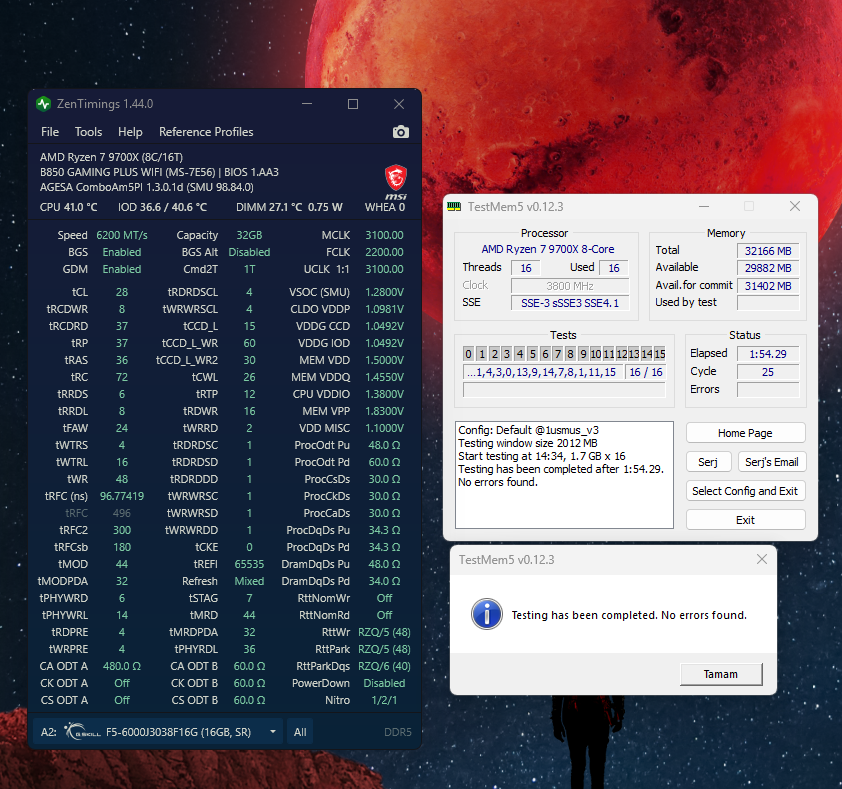Minimize the TestMem5 main window
Screen dimensions: 842x789
704,207
